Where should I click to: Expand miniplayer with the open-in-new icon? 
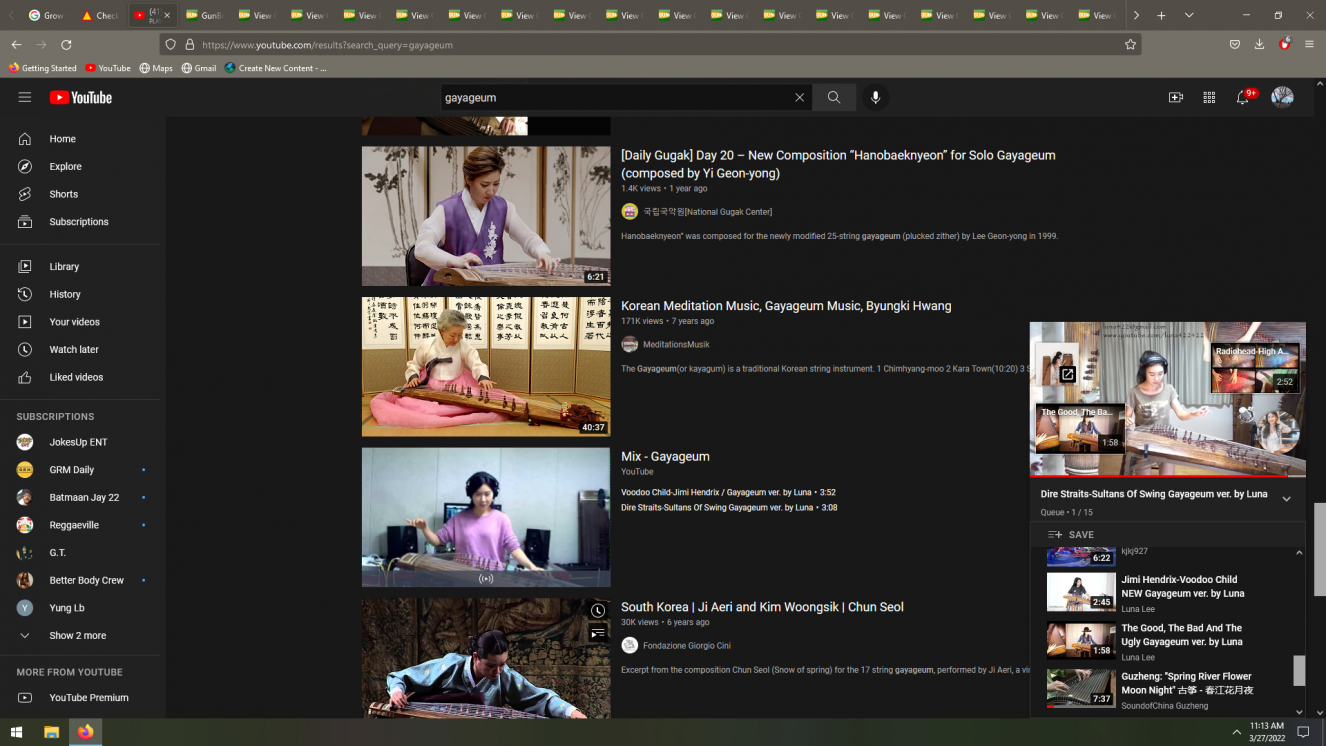[x=1067, y=374]
